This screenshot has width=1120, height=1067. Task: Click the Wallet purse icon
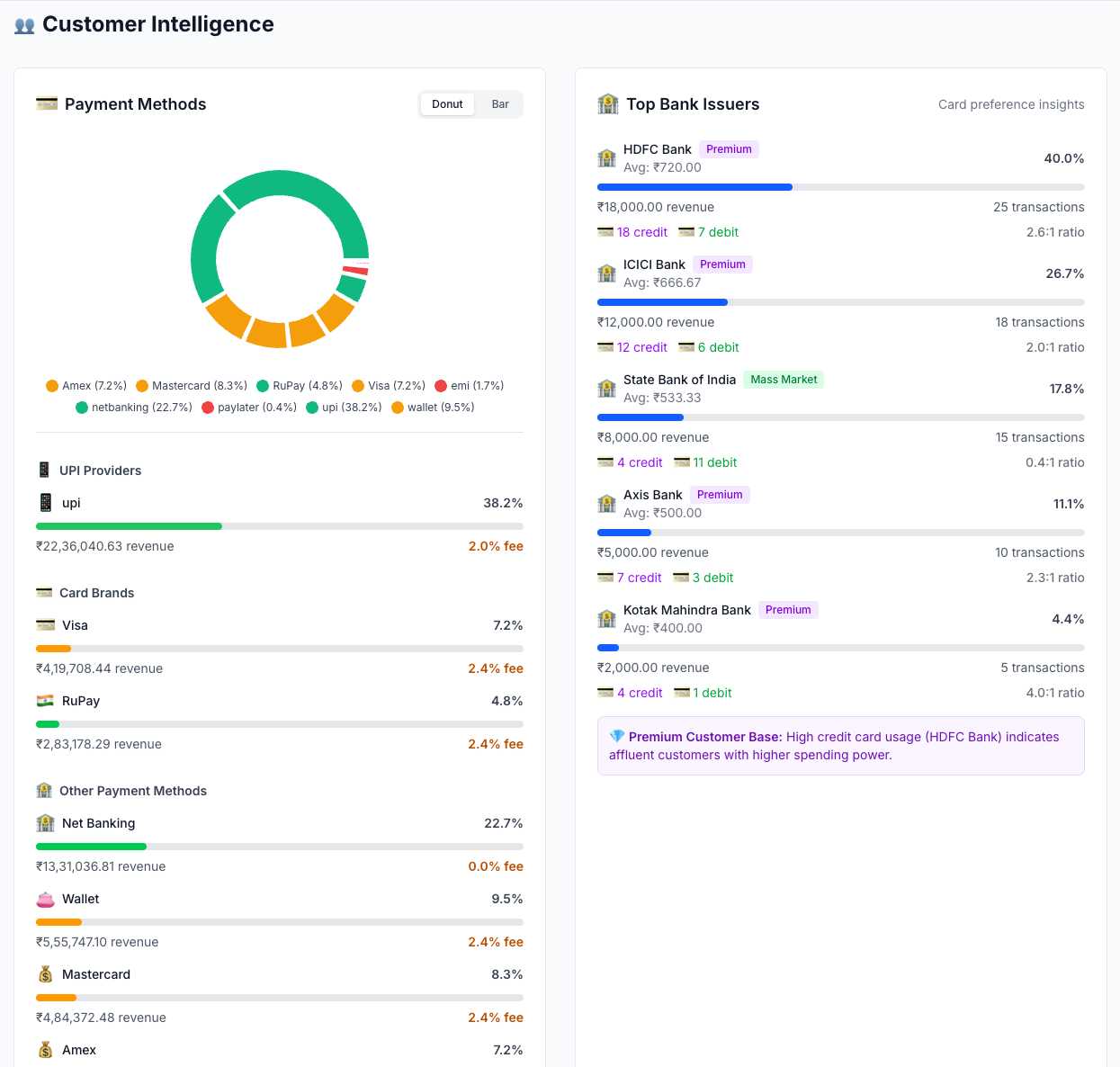click(x=46, y=898)
